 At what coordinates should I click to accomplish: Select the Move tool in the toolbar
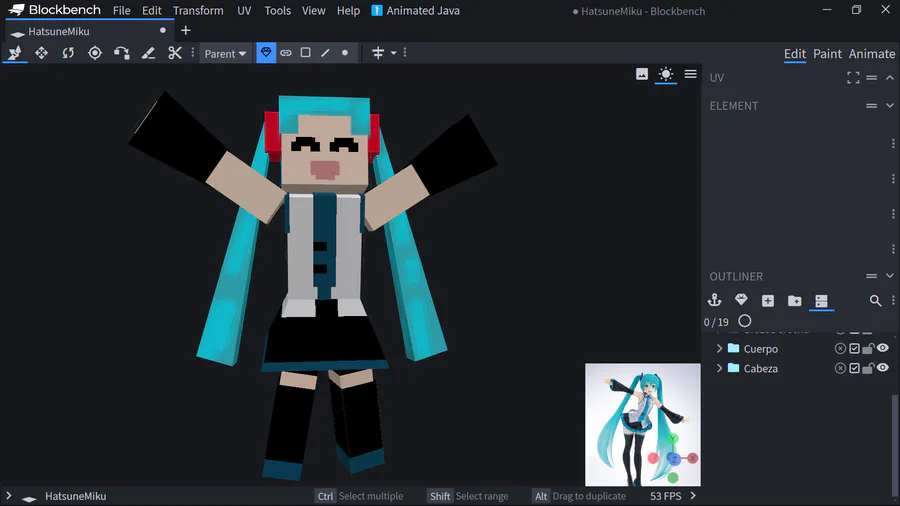click(x=15, y=53)
